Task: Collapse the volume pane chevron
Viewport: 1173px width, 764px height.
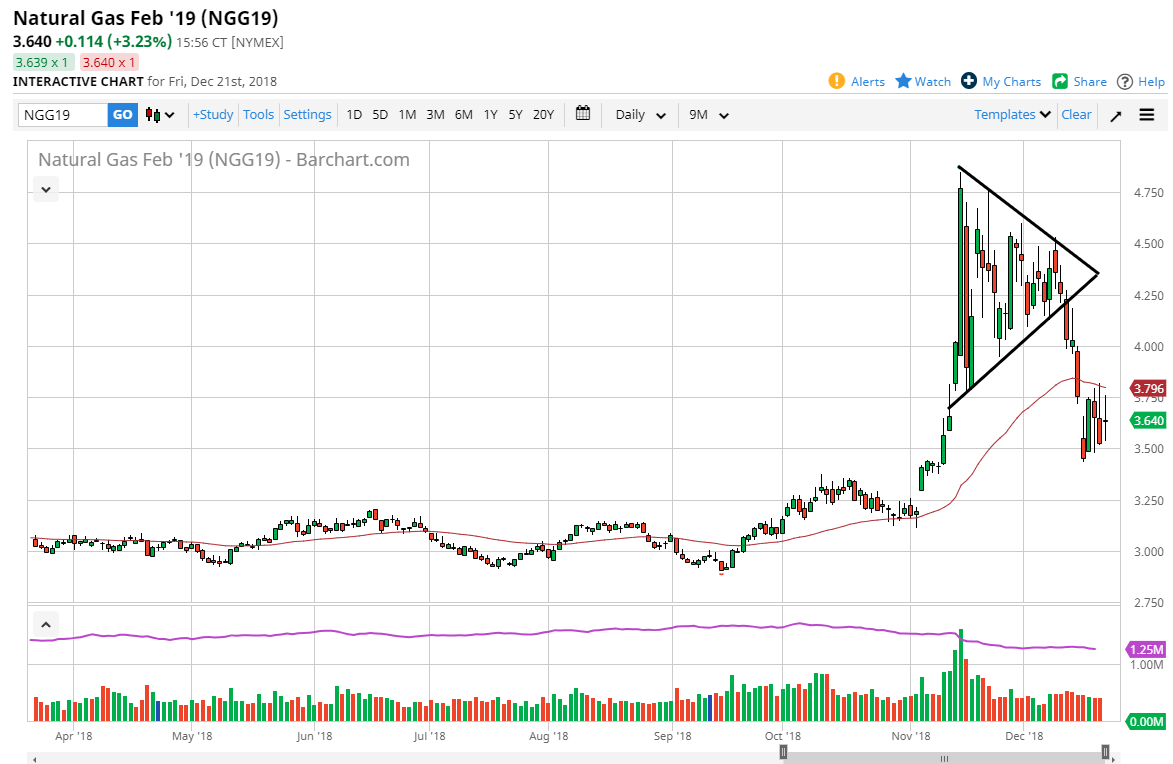Action: click(46, 624)
